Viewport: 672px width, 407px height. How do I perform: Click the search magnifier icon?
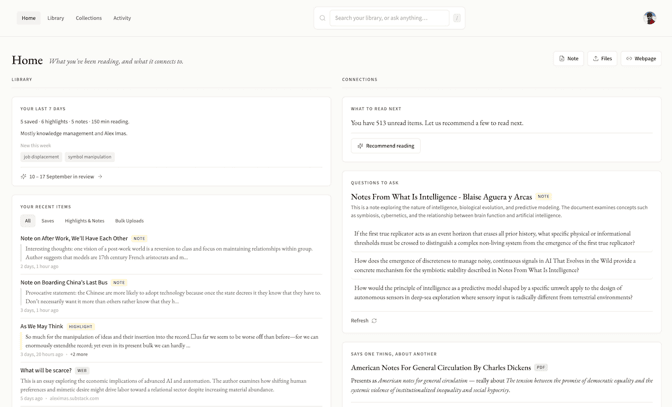322,18
